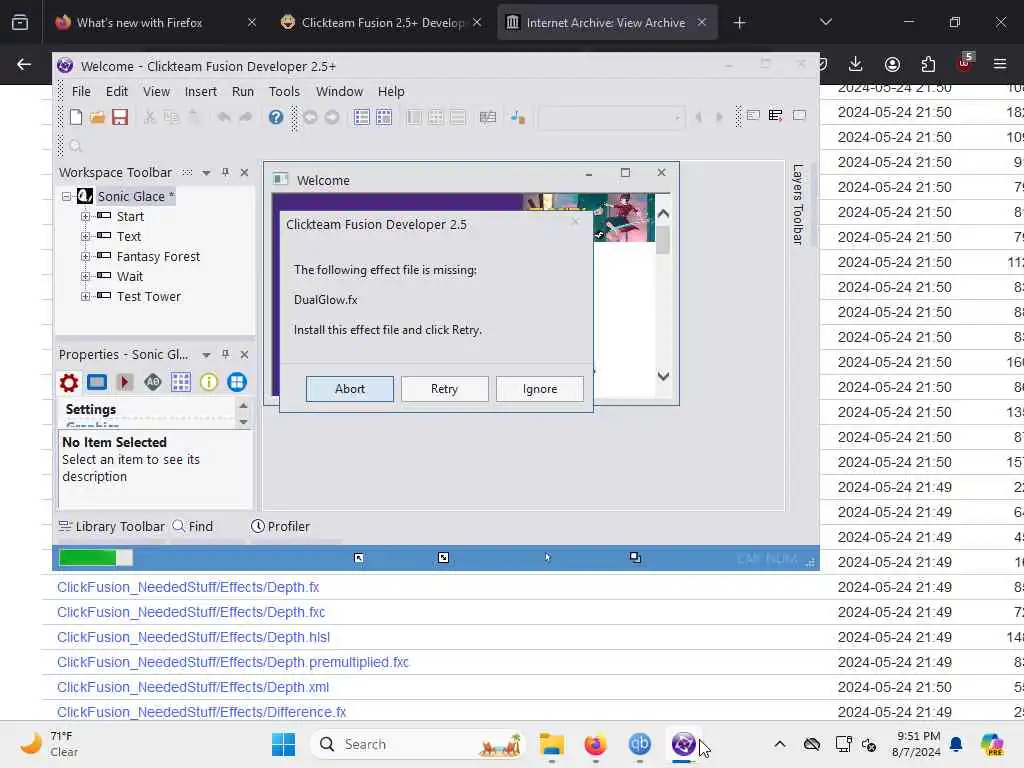Pin the Properties panel
The width and height of the screenshot is (1024, 768).
pyautogui.click(x=225, y=354)
